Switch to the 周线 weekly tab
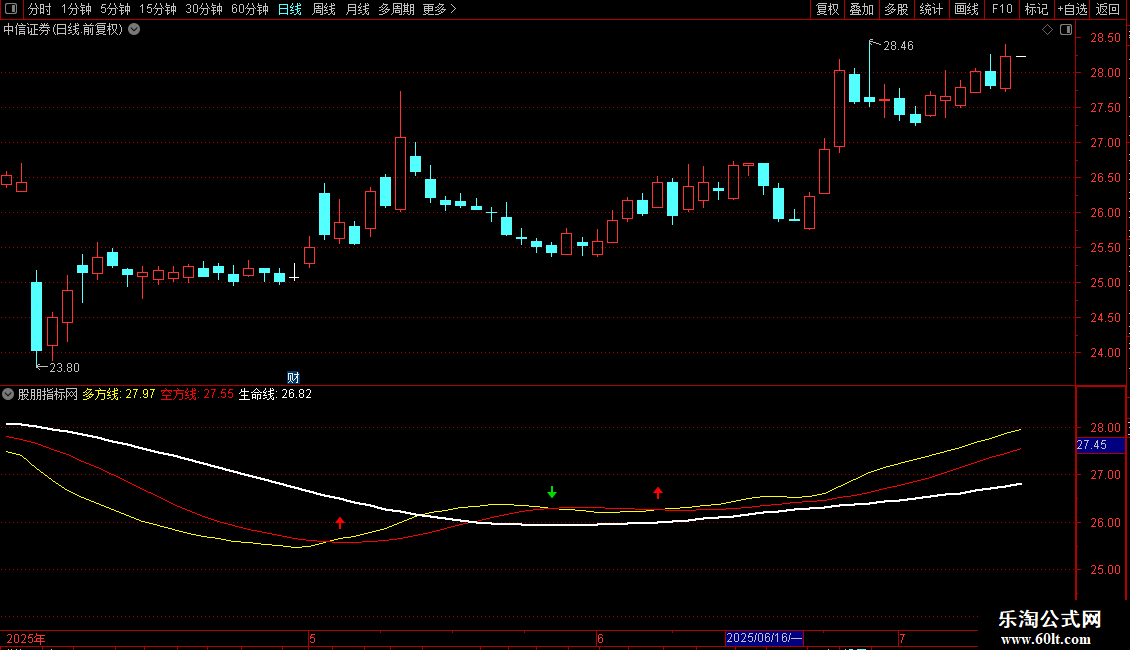 [324, 9]
